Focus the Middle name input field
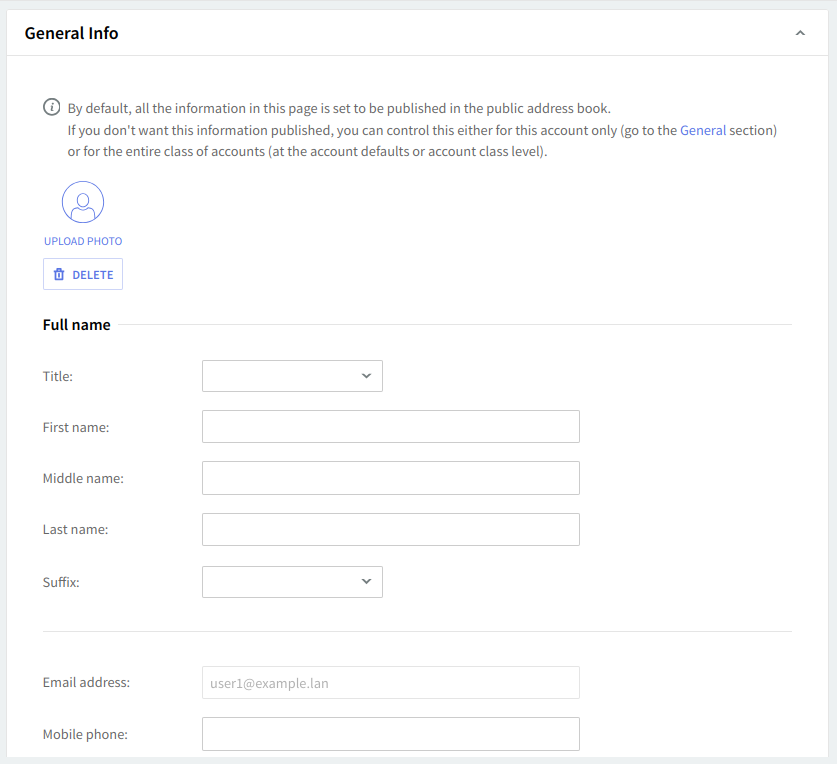 [x=390, y=478]
